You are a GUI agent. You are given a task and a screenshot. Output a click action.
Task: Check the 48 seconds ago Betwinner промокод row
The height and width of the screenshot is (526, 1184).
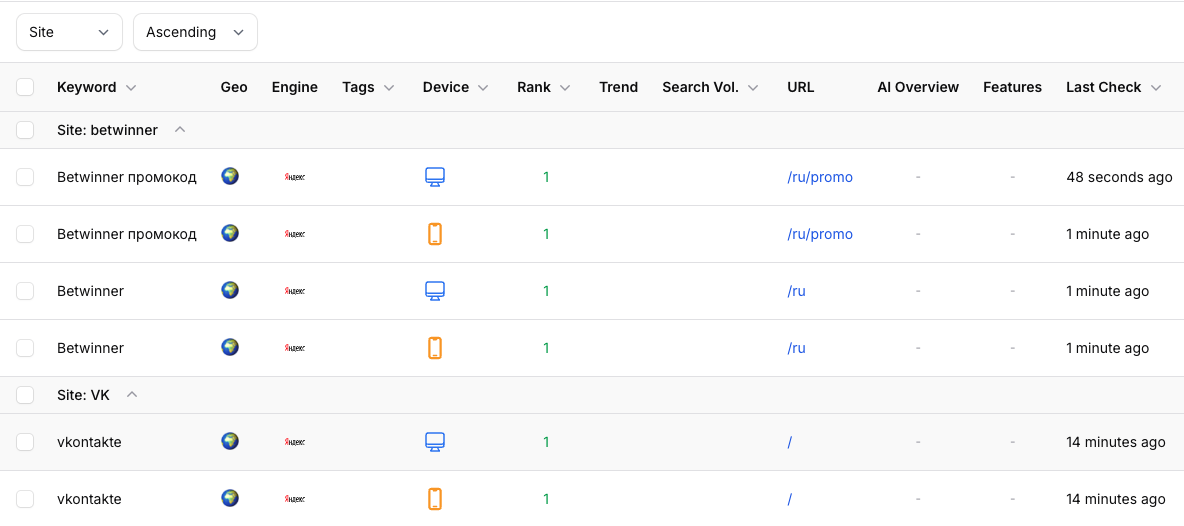pos(25,177)
